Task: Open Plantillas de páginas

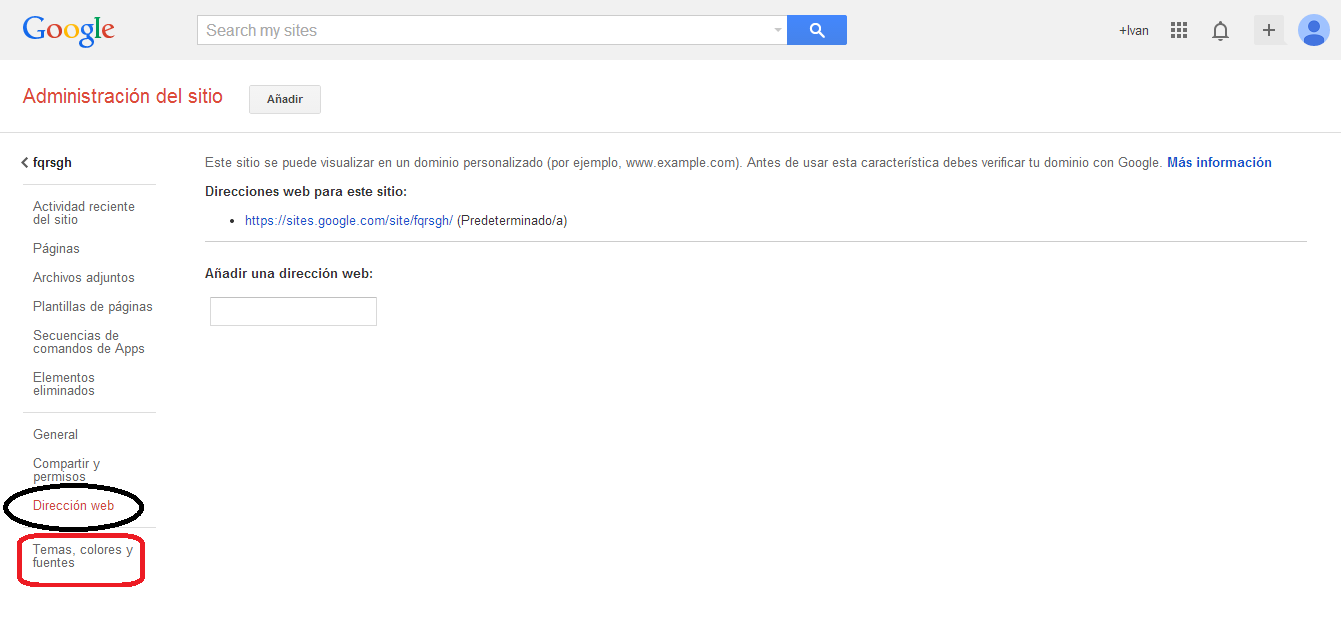Action: tap(92, 307)
